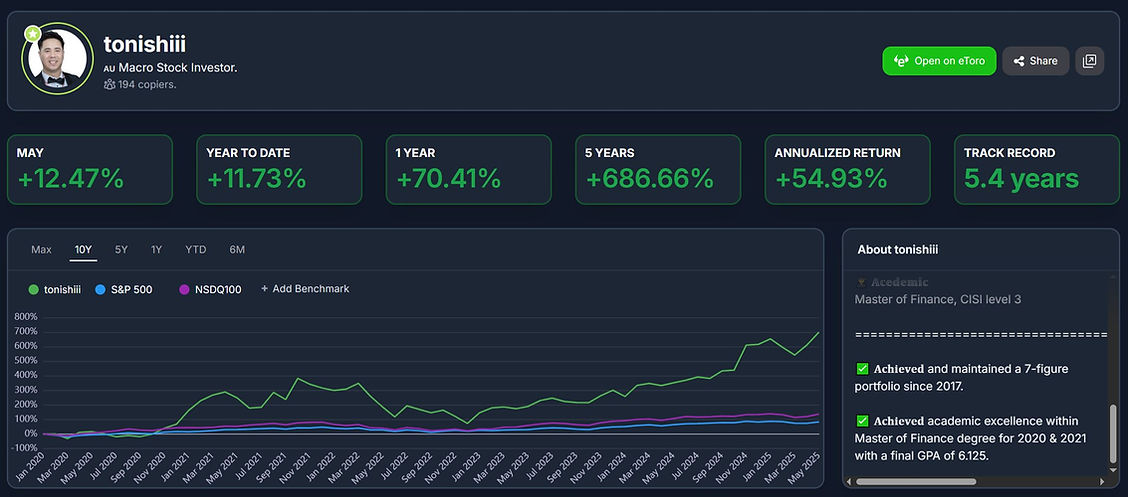Toggle the NSDQ100 purple legend series

(x=210, y=290)
